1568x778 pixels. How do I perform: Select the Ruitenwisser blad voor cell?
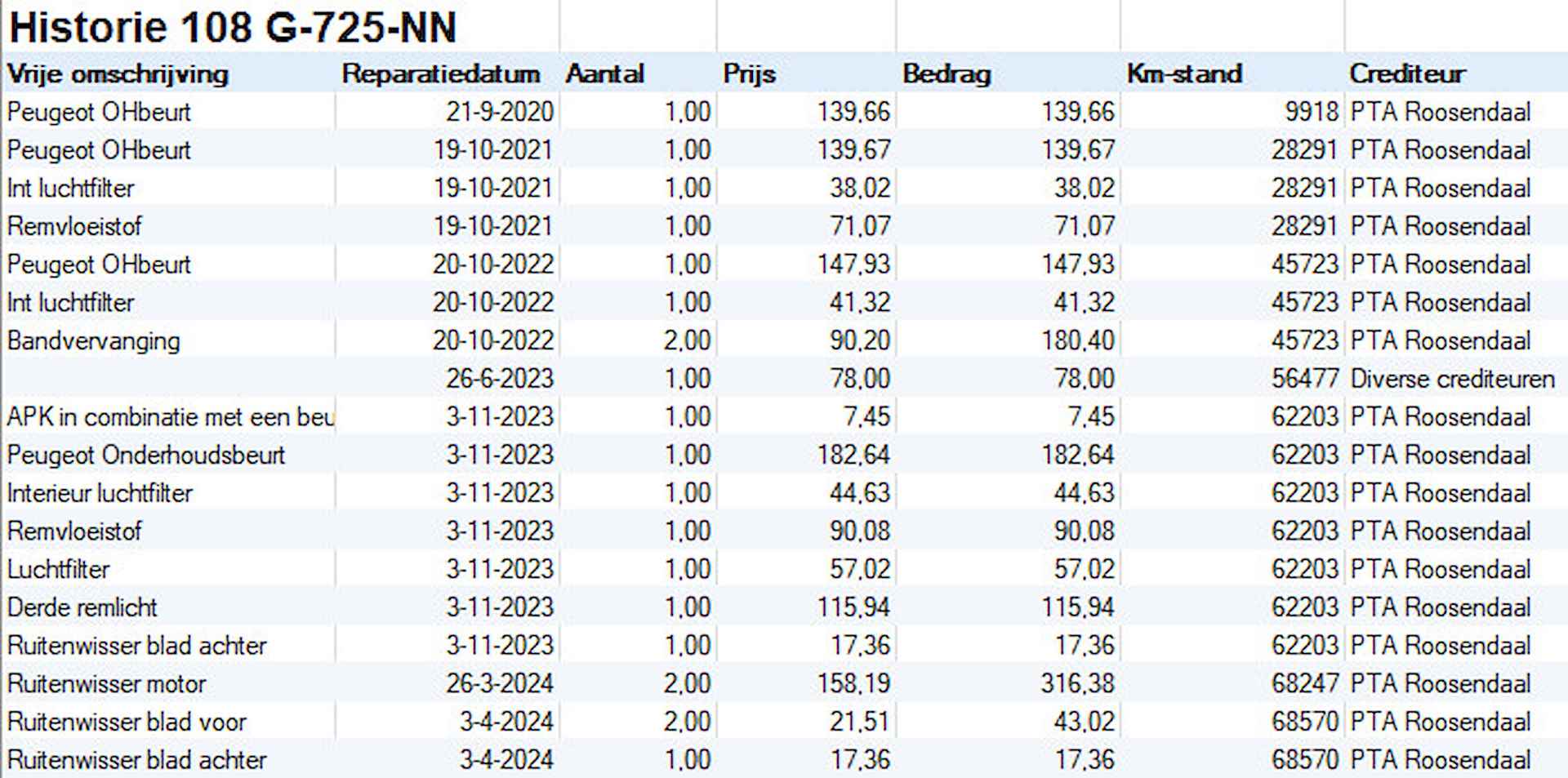(x=127, y=722)
